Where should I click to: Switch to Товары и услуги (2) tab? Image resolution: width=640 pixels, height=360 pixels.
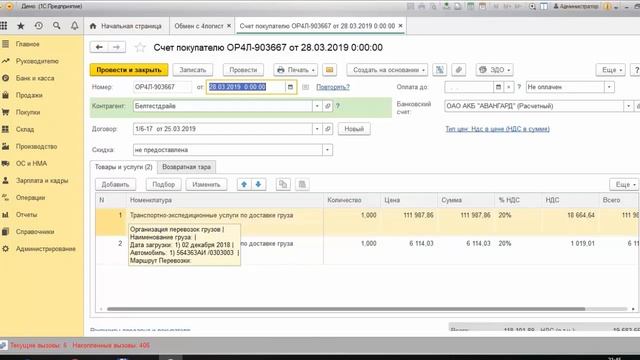[123, 167]
